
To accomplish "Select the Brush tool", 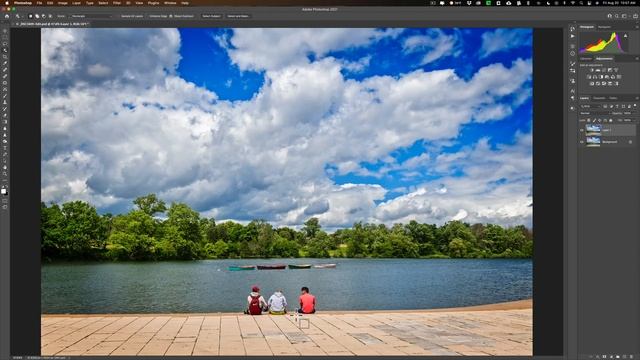I will [x=6, y=96].
